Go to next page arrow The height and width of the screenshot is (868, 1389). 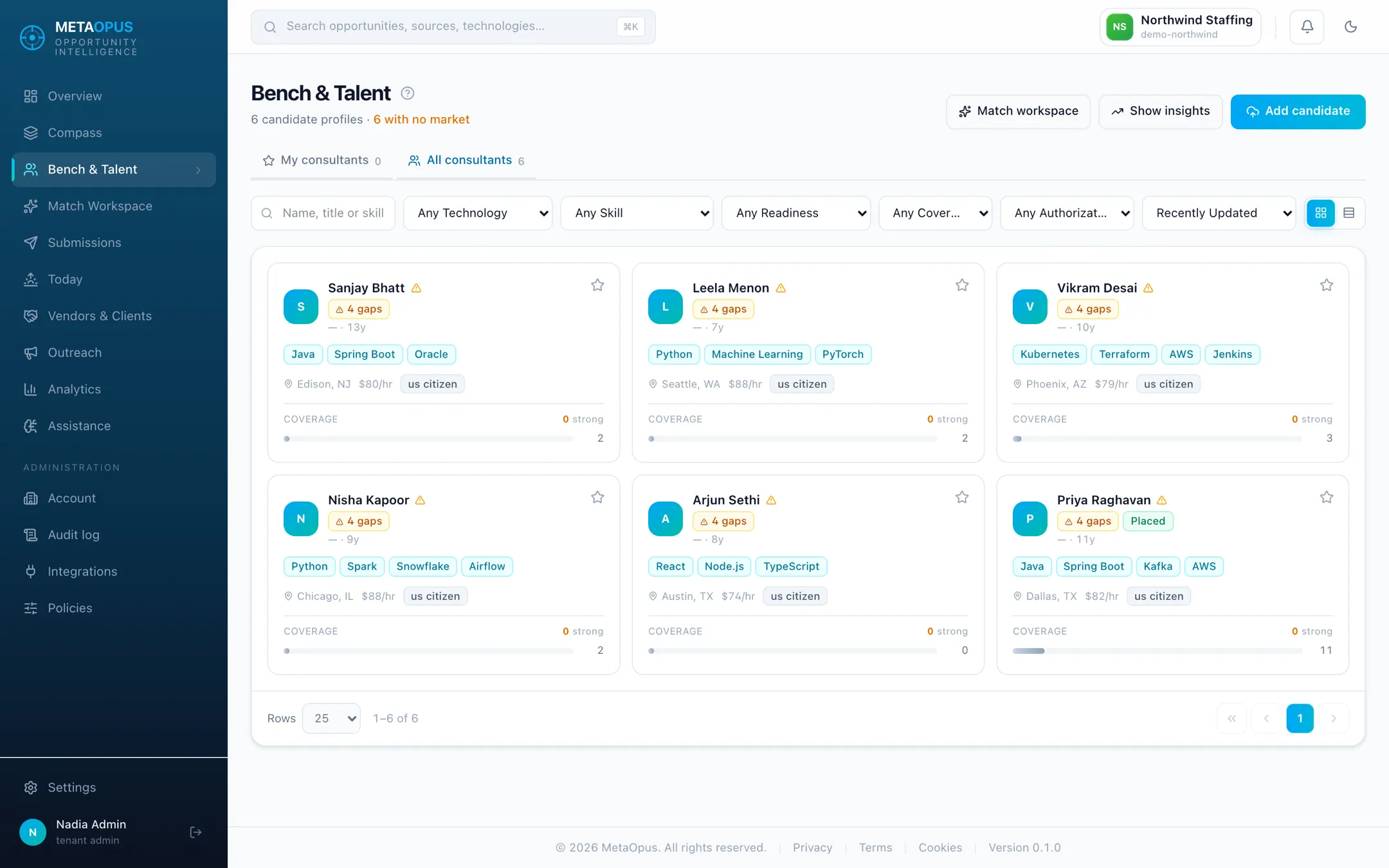[1334, 719]
